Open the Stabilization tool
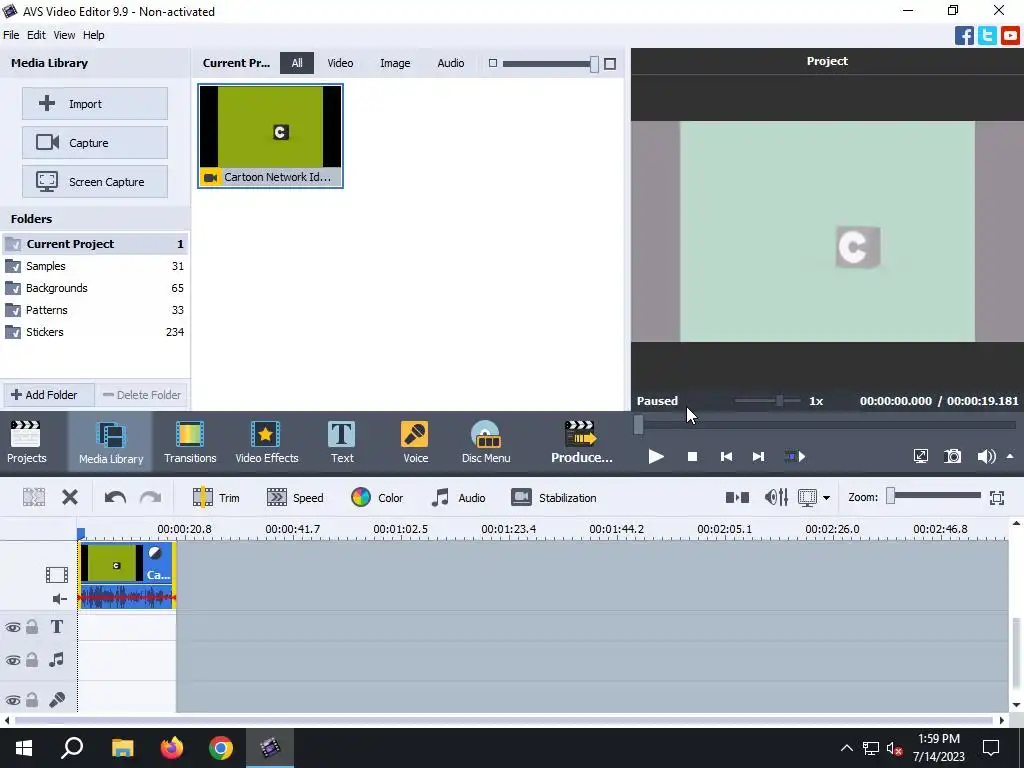Viewport: 1024px width, 768px height. pos(554,498)
